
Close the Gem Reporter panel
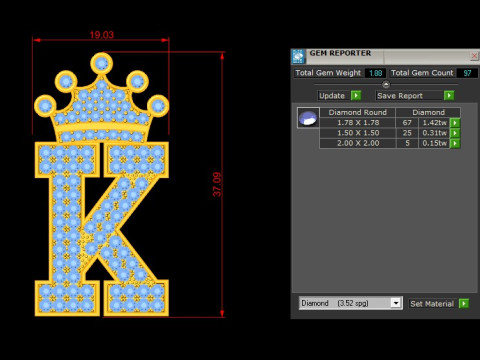[474, 56]
